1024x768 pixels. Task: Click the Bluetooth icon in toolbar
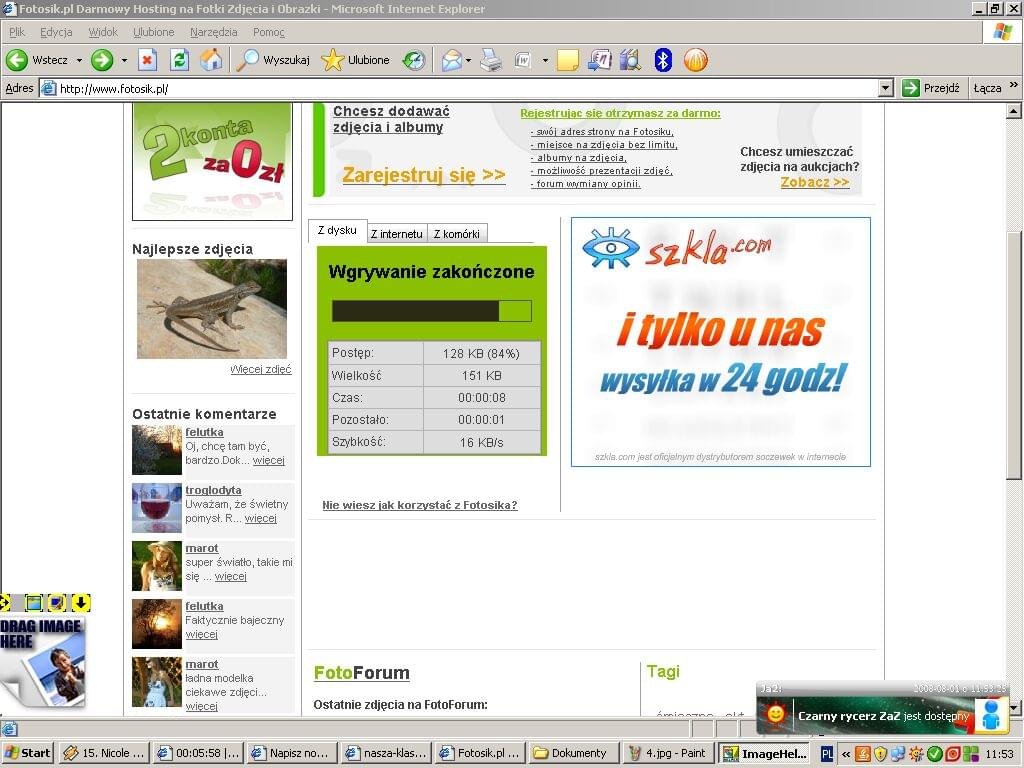pos(663,60)
